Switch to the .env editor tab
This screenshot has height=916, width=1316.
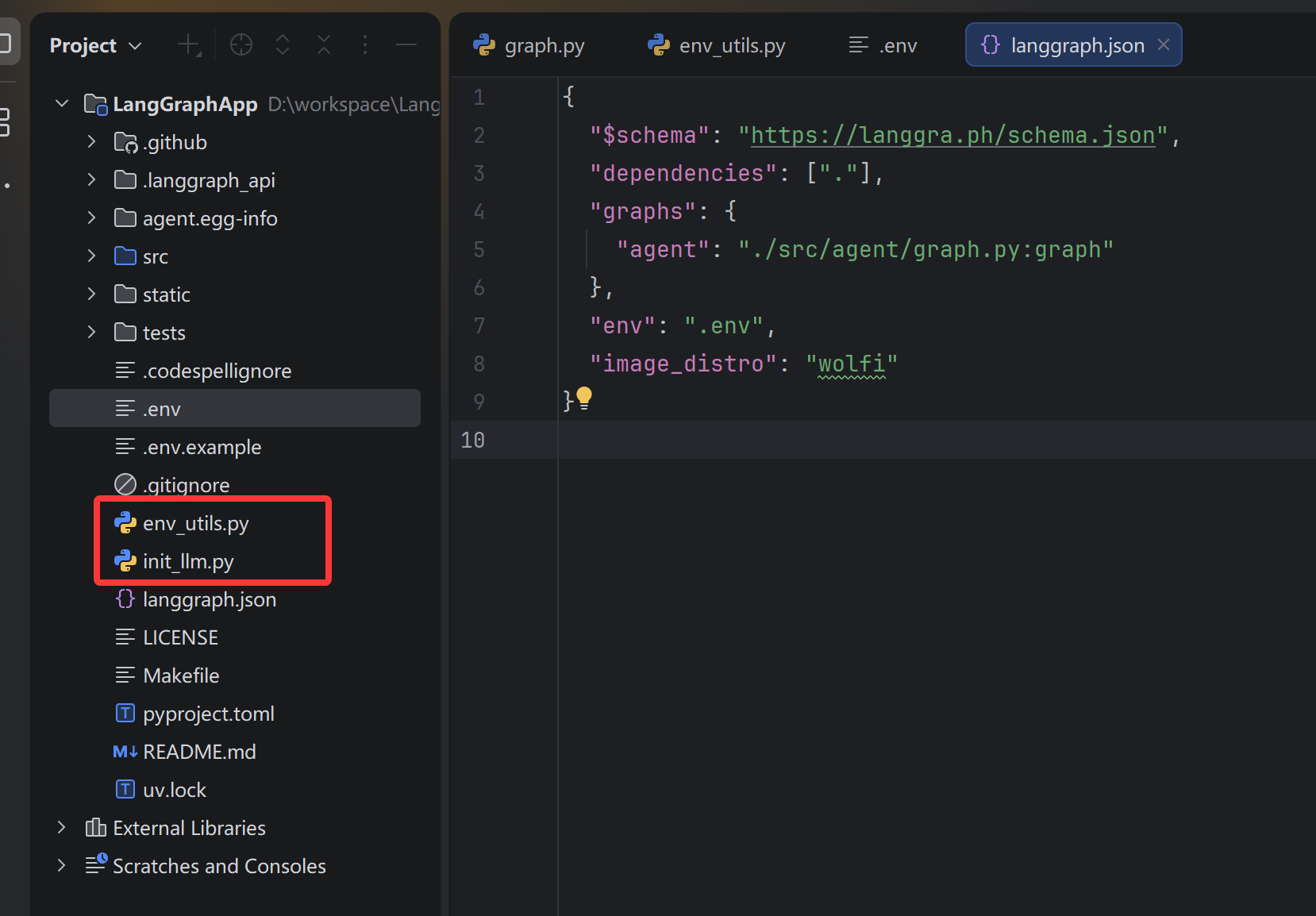(883, 45)
